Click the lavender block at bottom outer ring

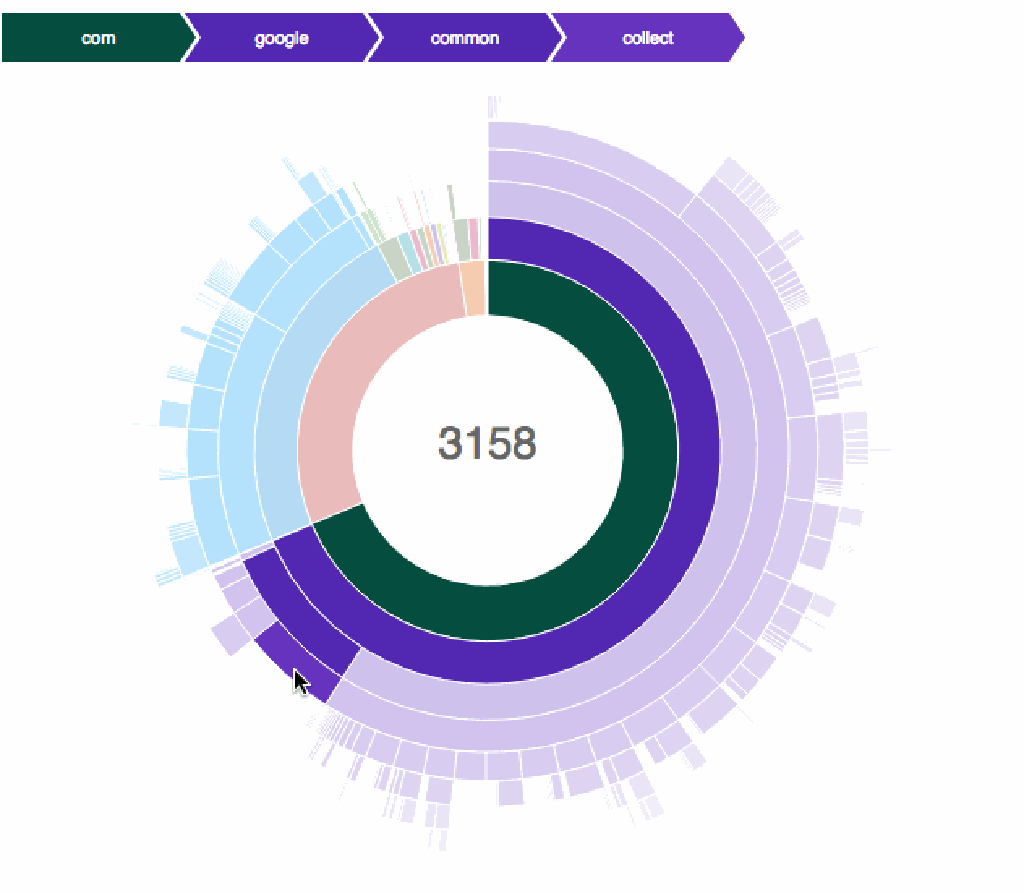510,793
